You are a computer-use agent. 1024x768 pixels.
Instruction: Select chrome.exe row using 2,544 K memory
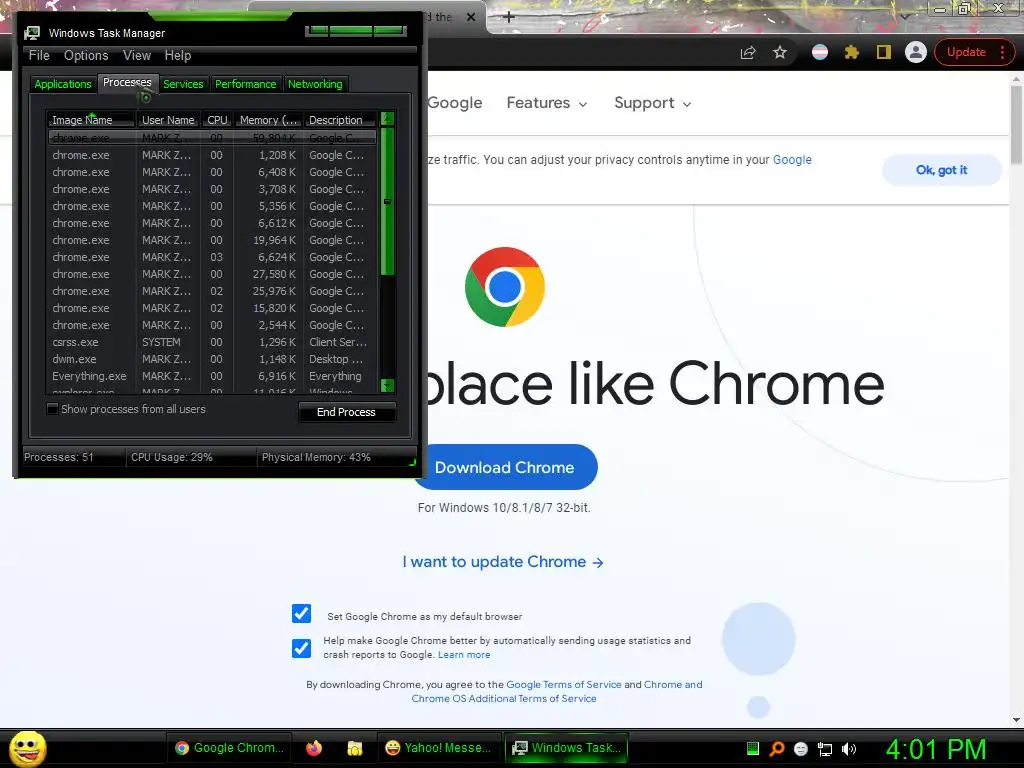pos(212,325)
